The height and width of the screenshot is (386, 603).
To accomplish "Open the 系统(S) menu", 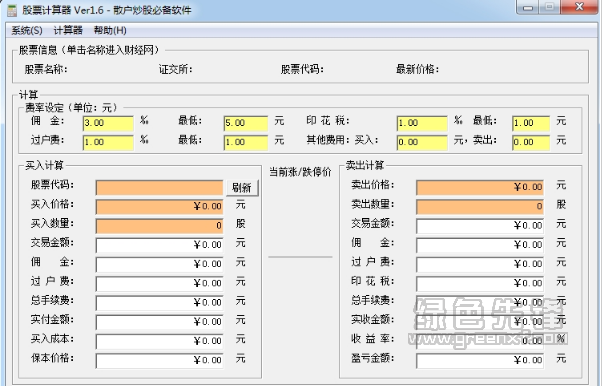I will pyautogui.click(x=27, y=30).
